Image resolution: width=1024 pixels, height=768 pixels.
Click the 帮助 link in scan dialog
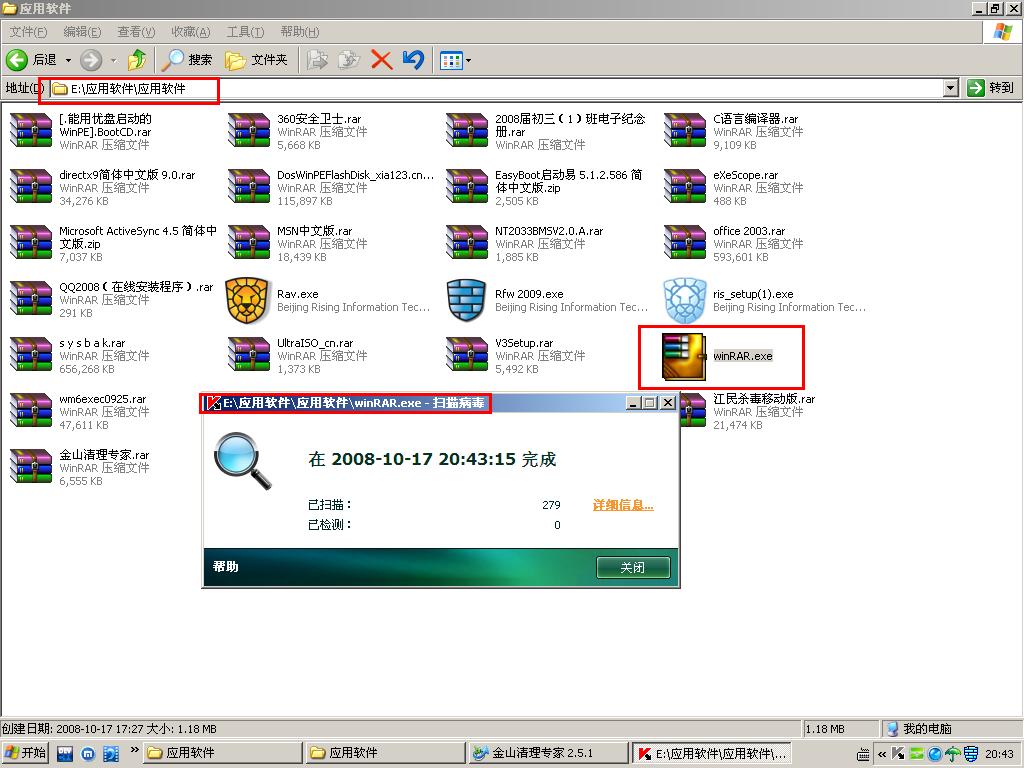[225, 567]
